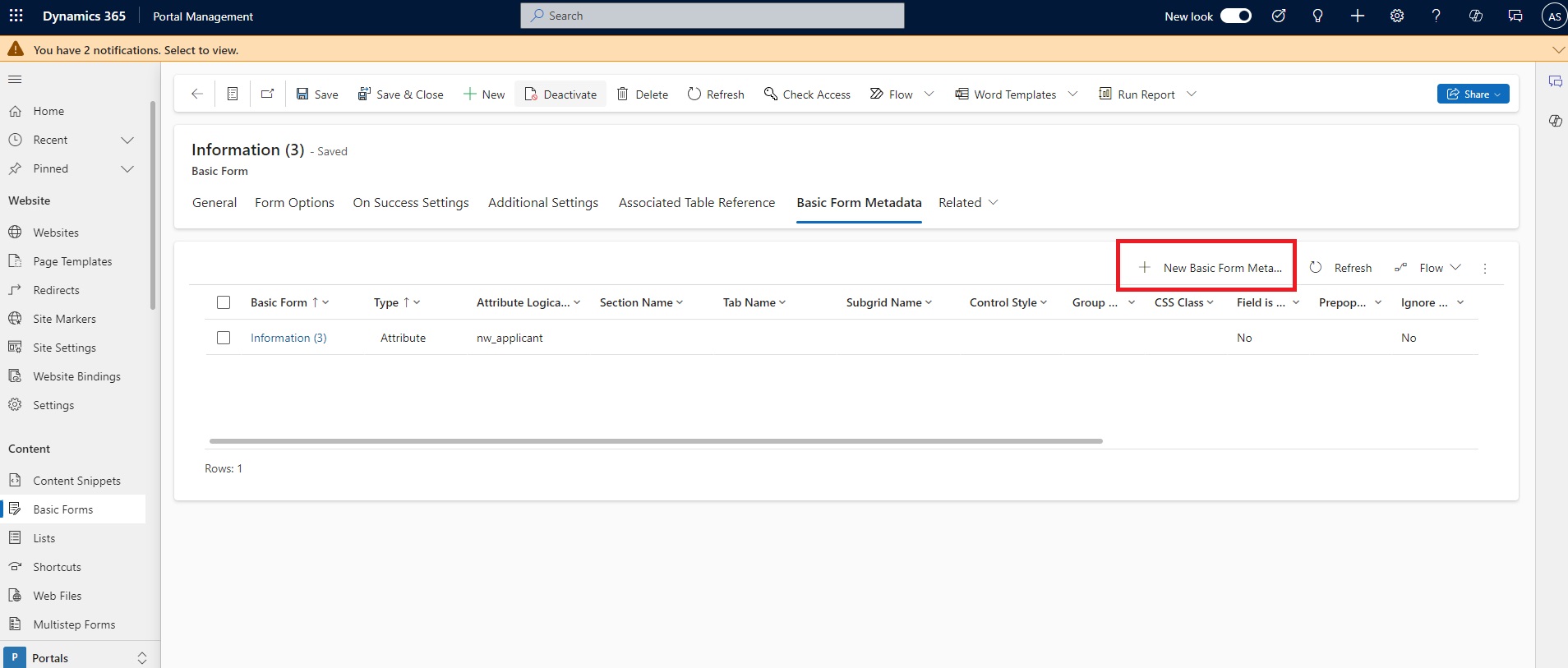Click the horizontal scrollbar under grid
Image resolution: width=1568 pixels, height=668 pixels.
[x=655, y=441]
